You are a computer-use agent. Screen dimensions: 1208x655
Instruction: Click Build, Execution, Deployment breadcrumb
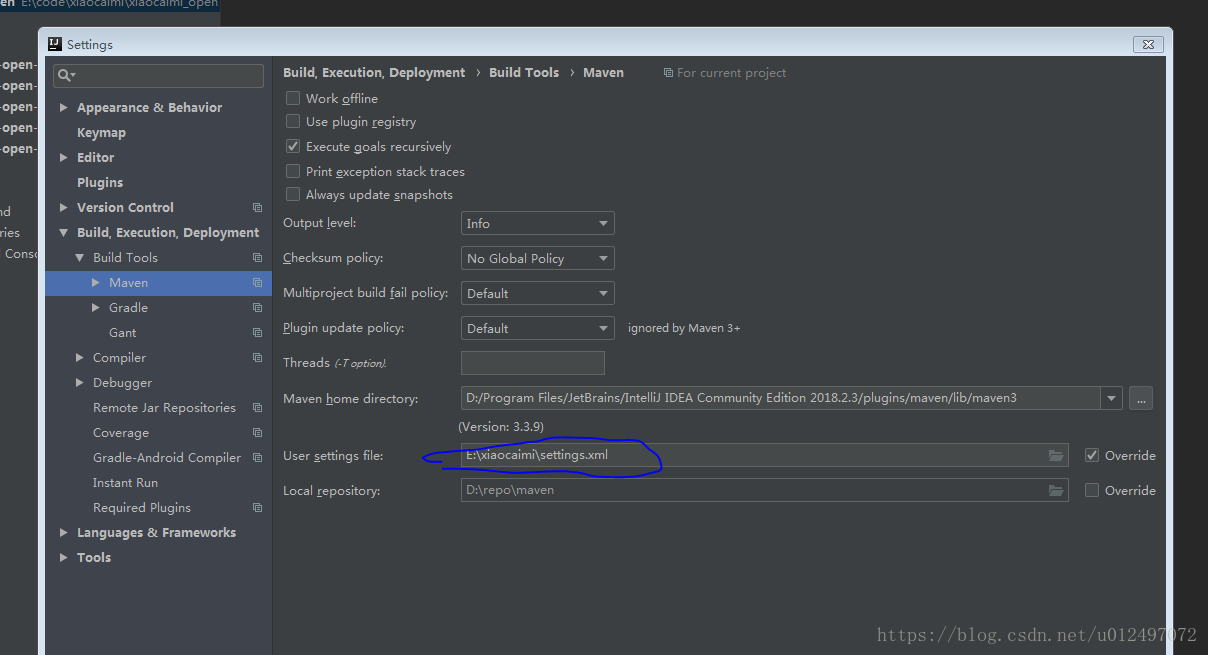coord(374,73)
